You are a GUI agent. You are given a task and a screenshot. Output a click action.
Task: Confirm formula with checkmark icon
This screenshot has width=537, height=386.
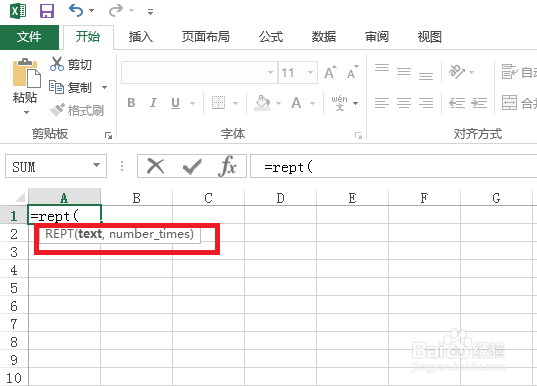(x=192, y=166)
